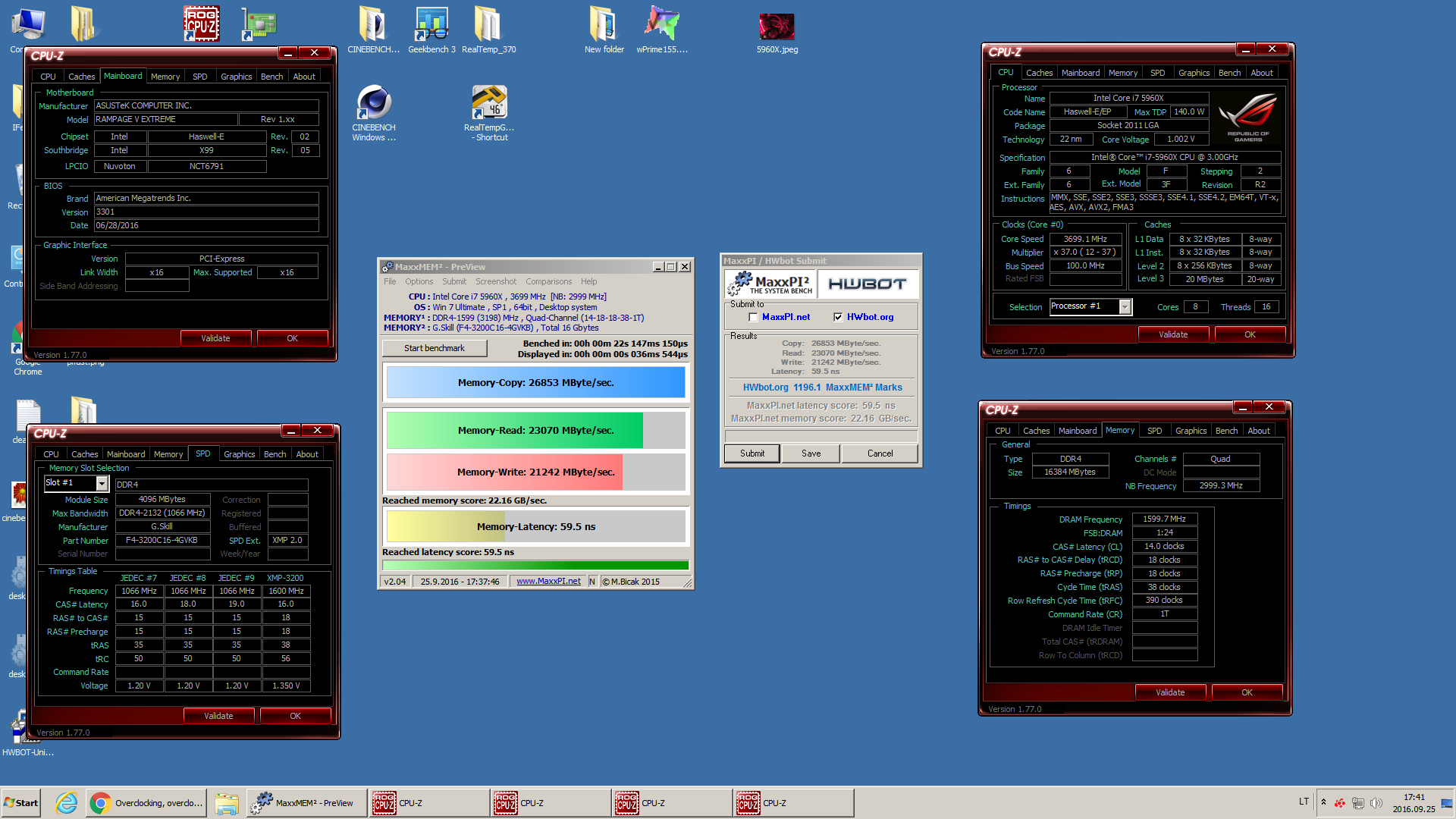Click the N button in MaxxMEM² status bar

[x=592, y=582]
